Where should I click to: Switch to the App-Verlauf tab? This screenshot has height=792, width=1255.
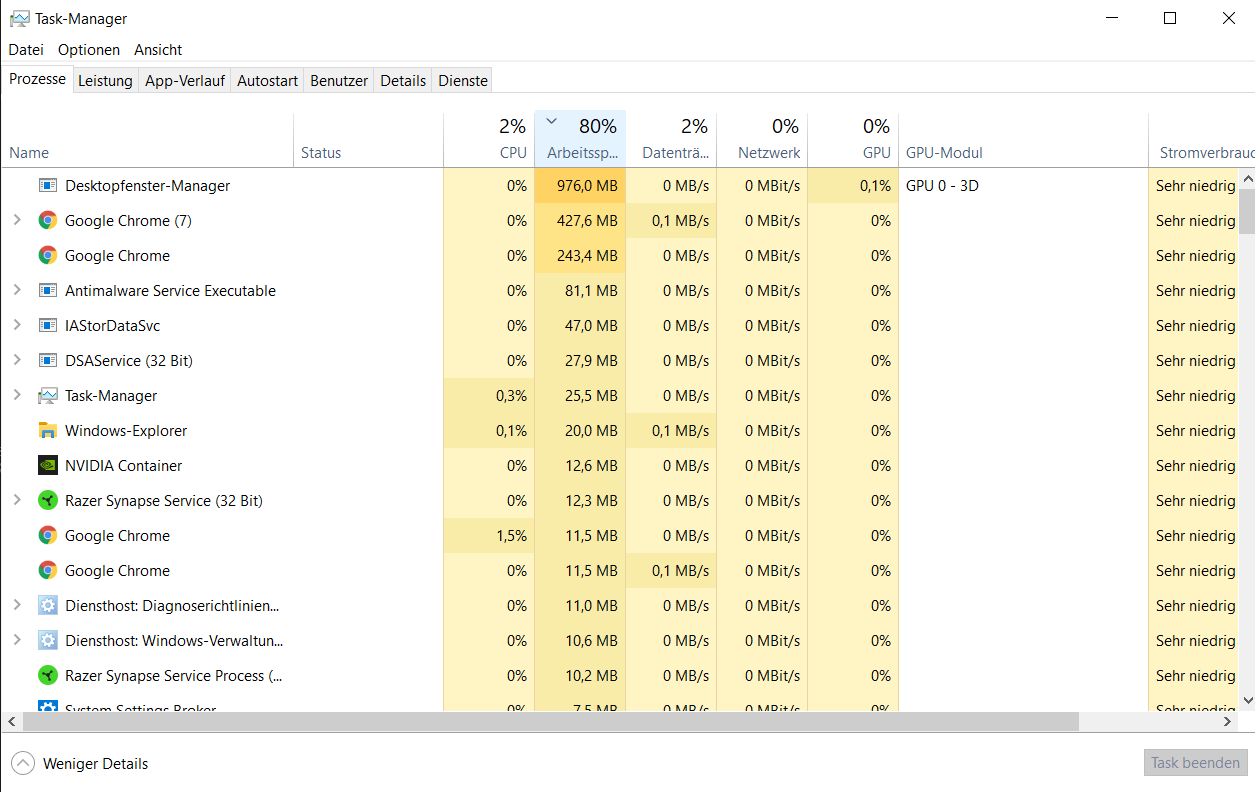[x=185, y=81]
